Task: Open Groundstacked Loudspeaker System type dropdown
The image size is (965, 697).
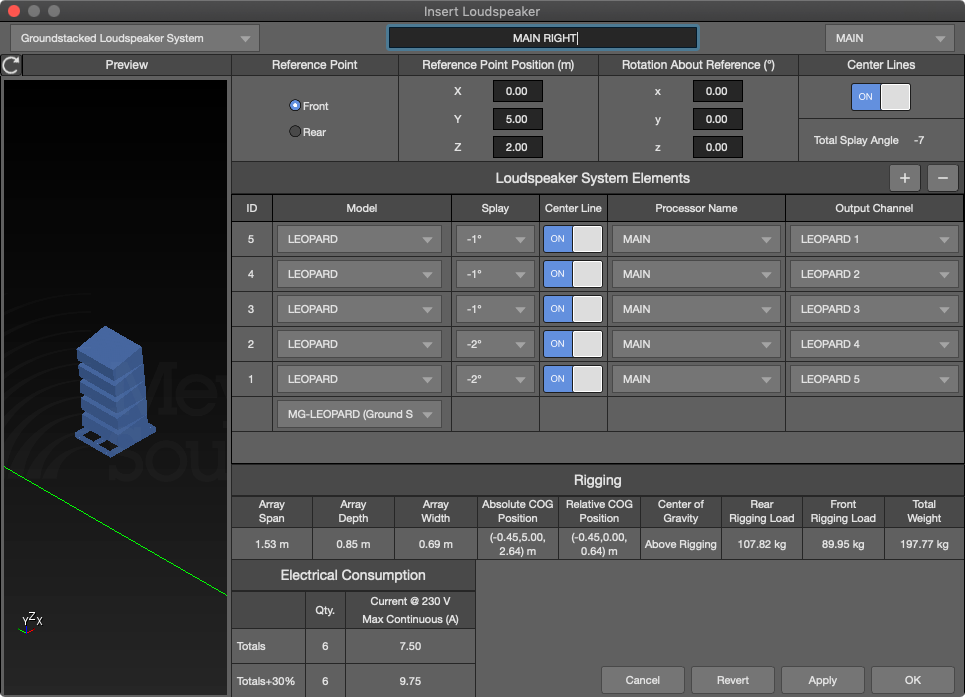Action: click(x=135, y=38)
